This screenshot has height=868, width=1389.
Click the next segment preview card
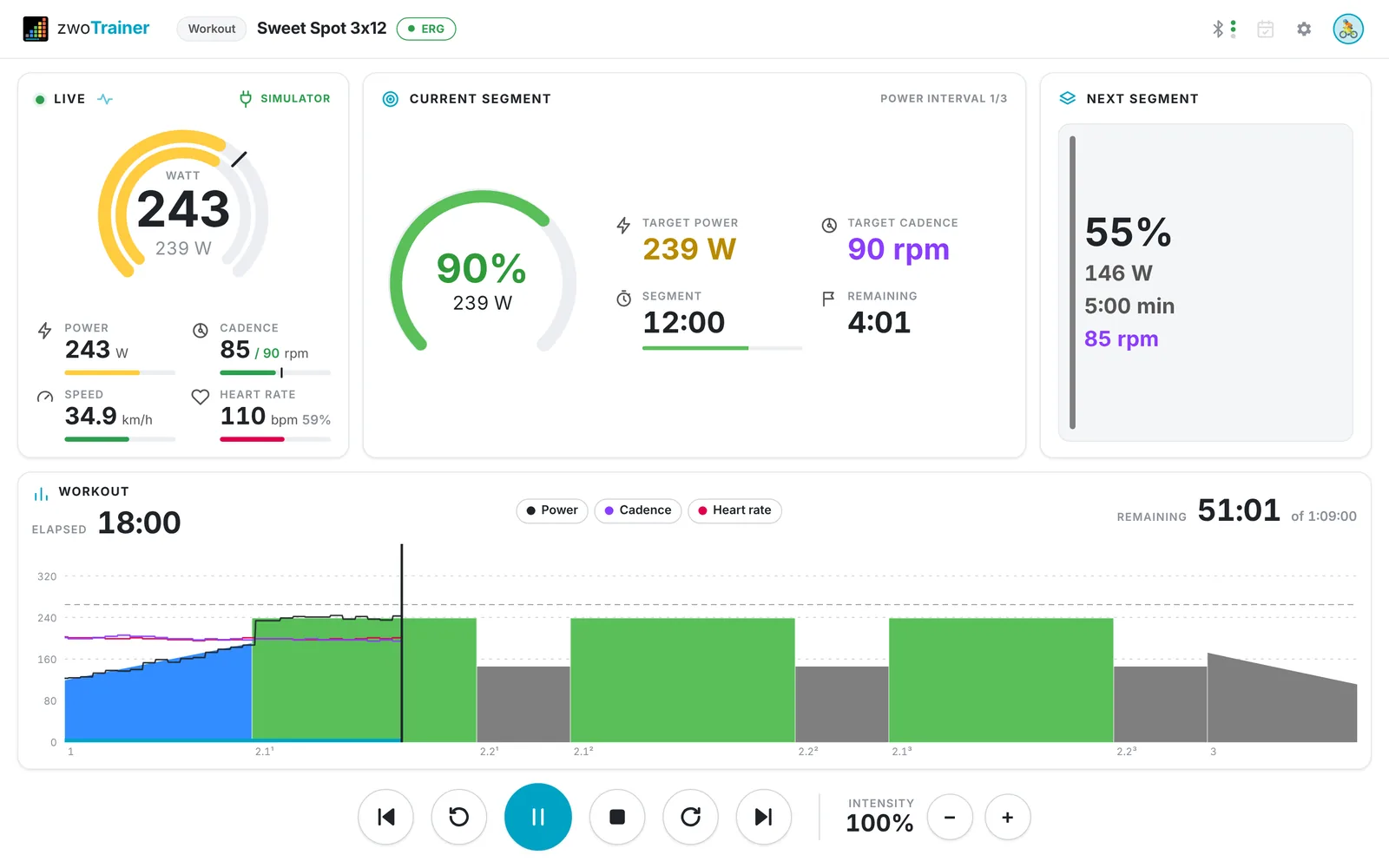click(1205, 282)
